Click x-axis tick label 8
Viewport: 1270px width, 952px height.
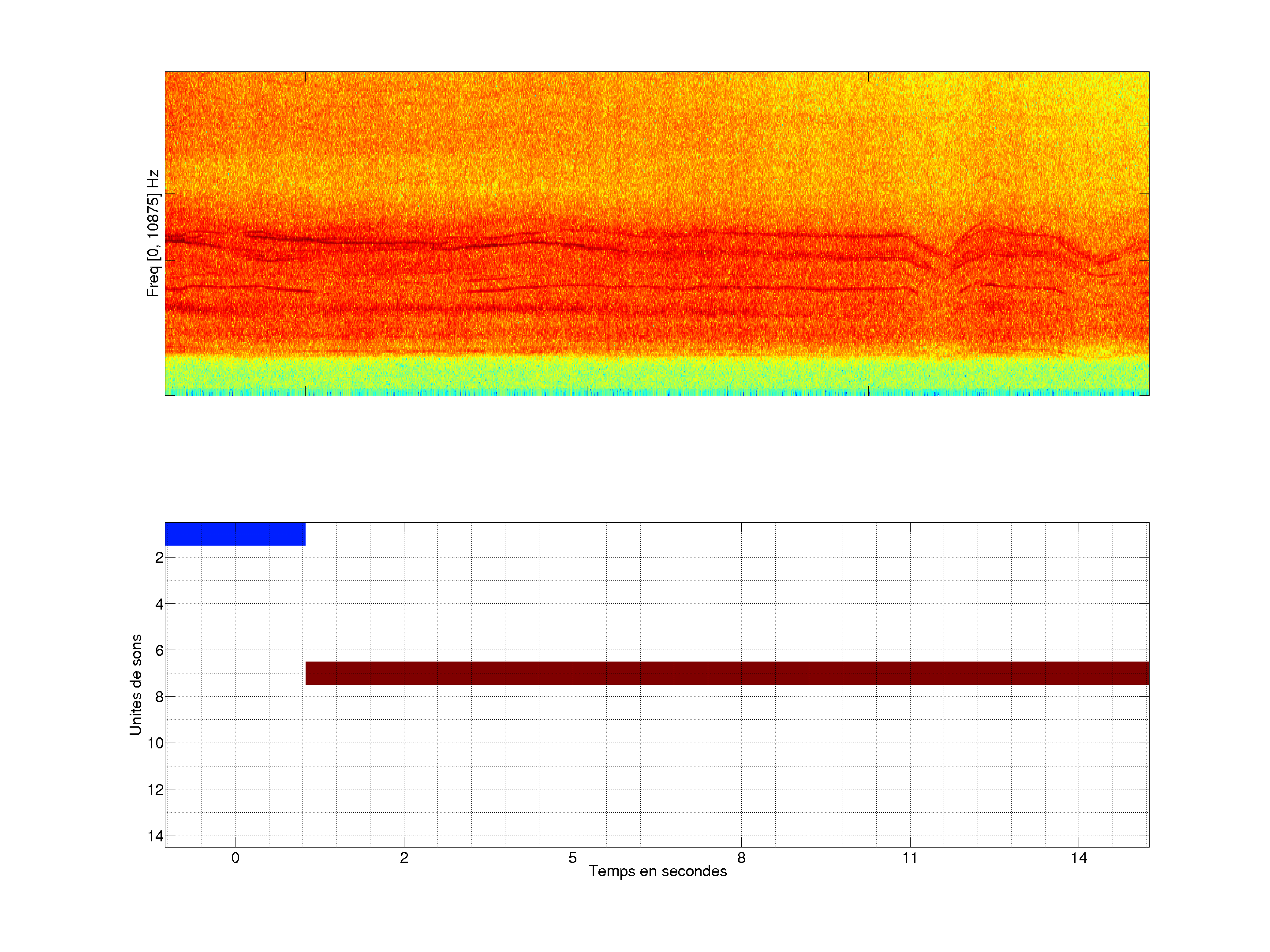(x=741, y=858)
